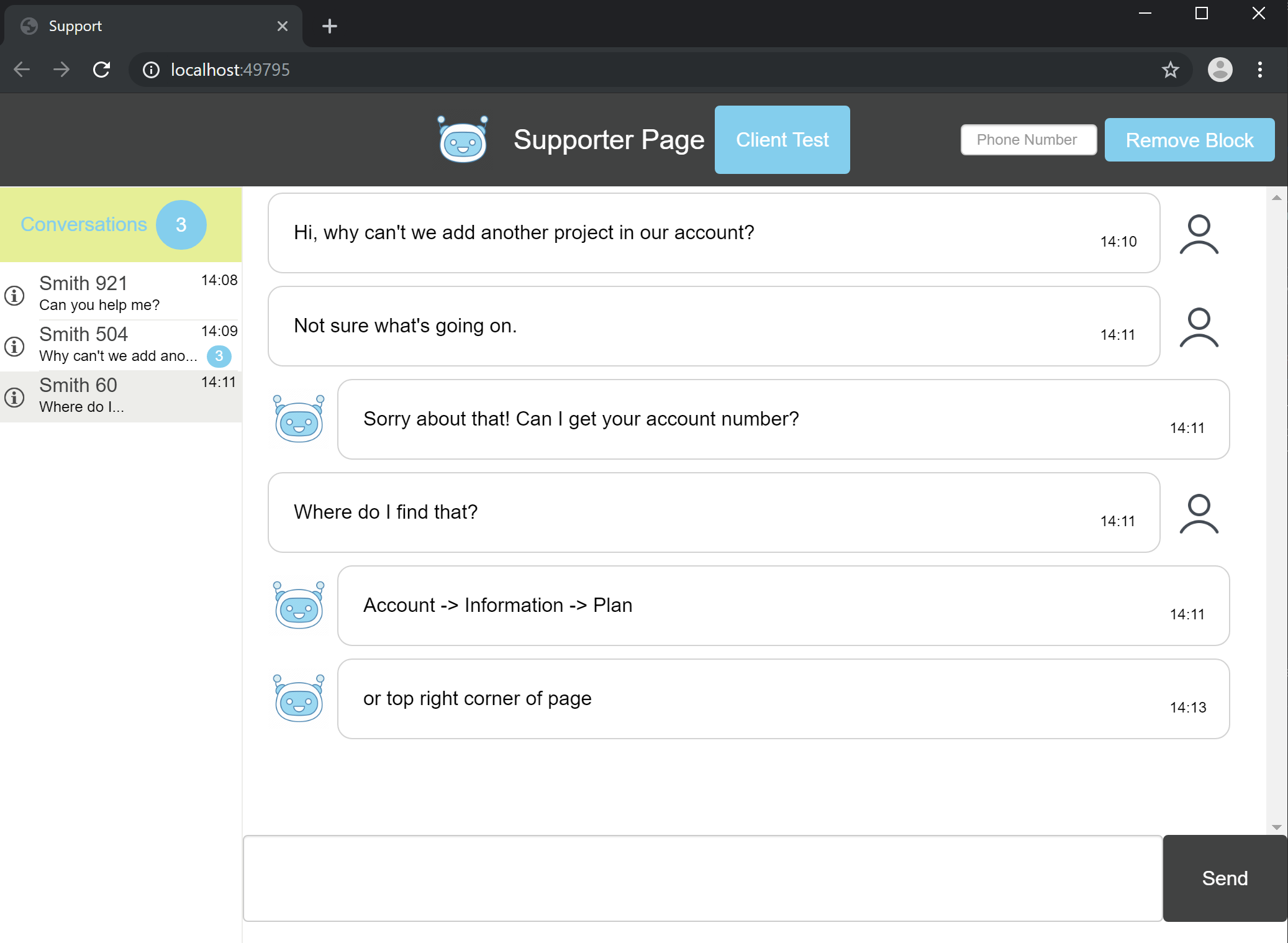Click the info icon next to Smith 60
This screenshot has width=1288, height=943.
tap(15, 397)
